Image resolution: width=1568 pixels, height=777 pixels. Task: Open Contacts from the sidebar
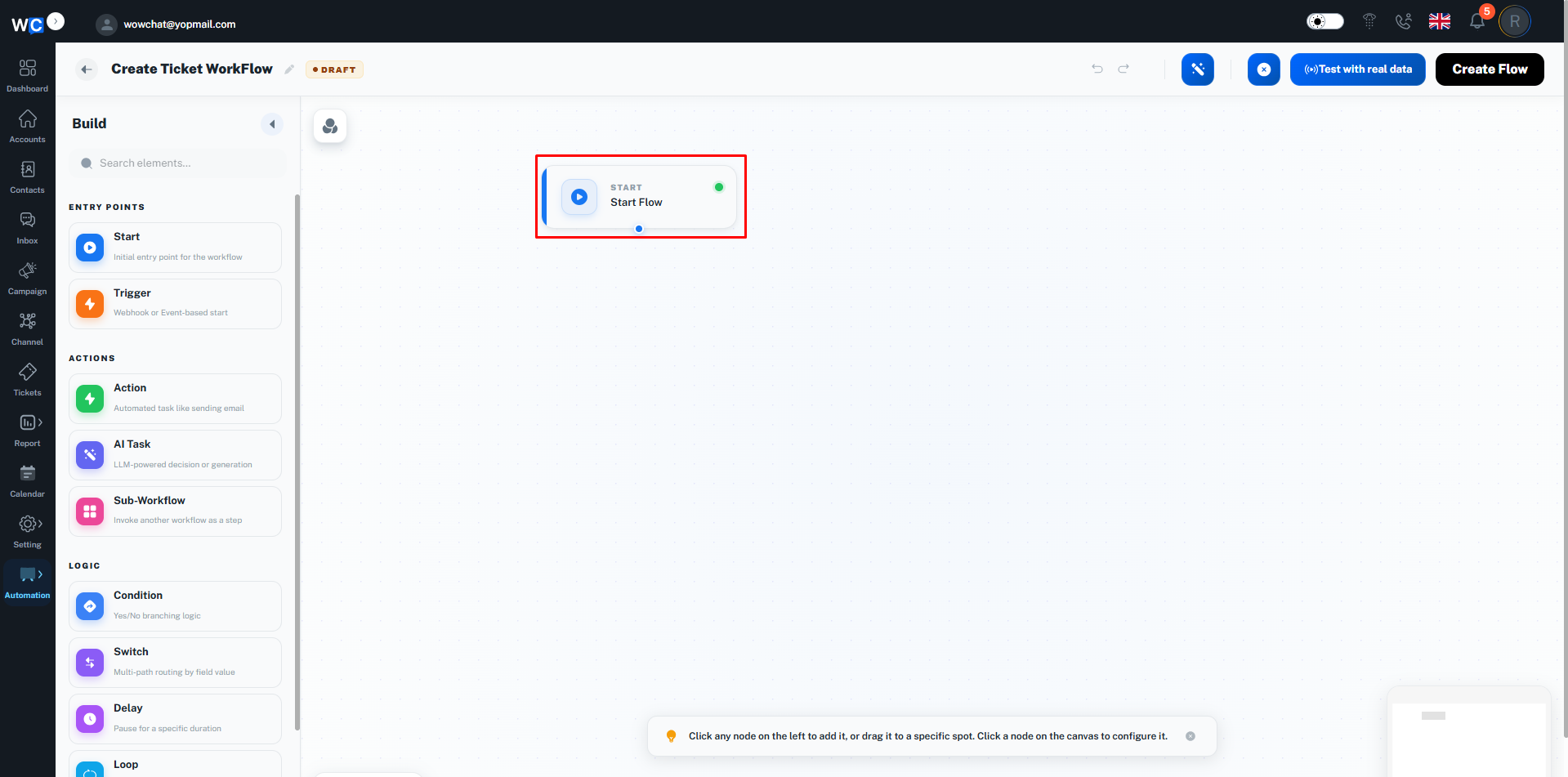coord(27,176)
